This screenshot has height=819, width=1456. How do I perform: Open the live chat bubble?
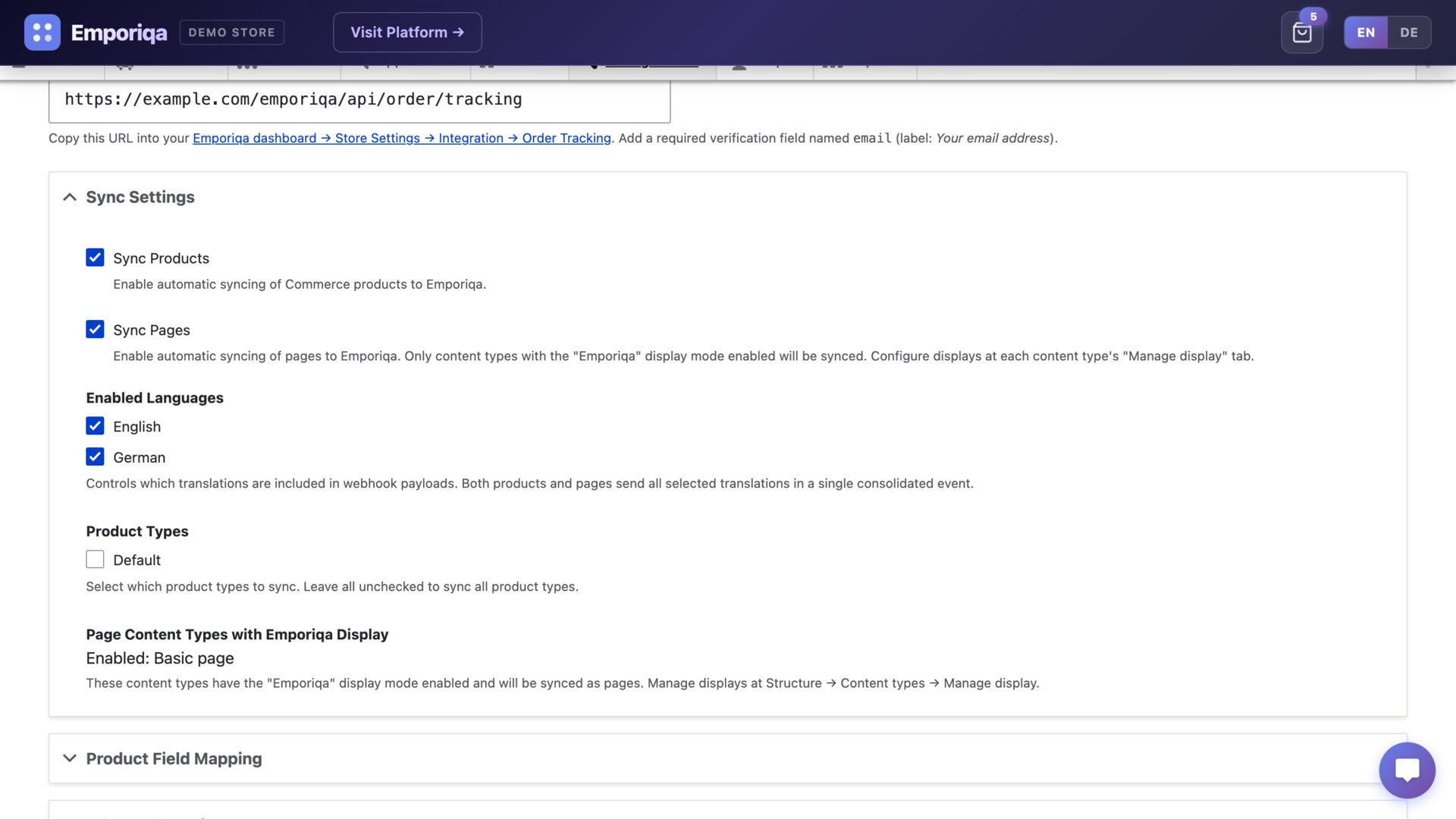point(1407,770)
